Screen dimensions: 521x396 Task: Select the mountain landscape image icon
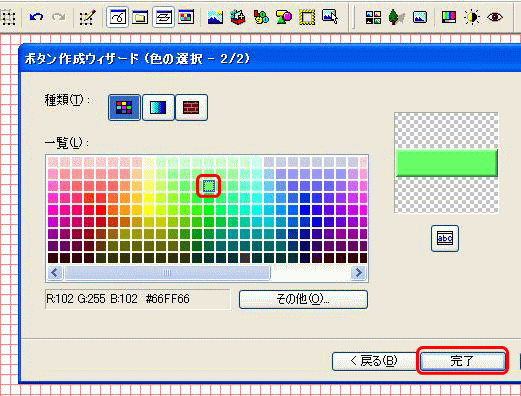215,17
